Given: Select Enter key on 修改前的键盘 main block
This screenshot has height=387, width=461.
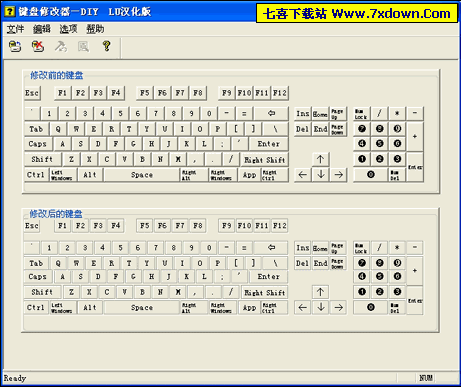Looking at the screenshot, I should pos(269,144).
